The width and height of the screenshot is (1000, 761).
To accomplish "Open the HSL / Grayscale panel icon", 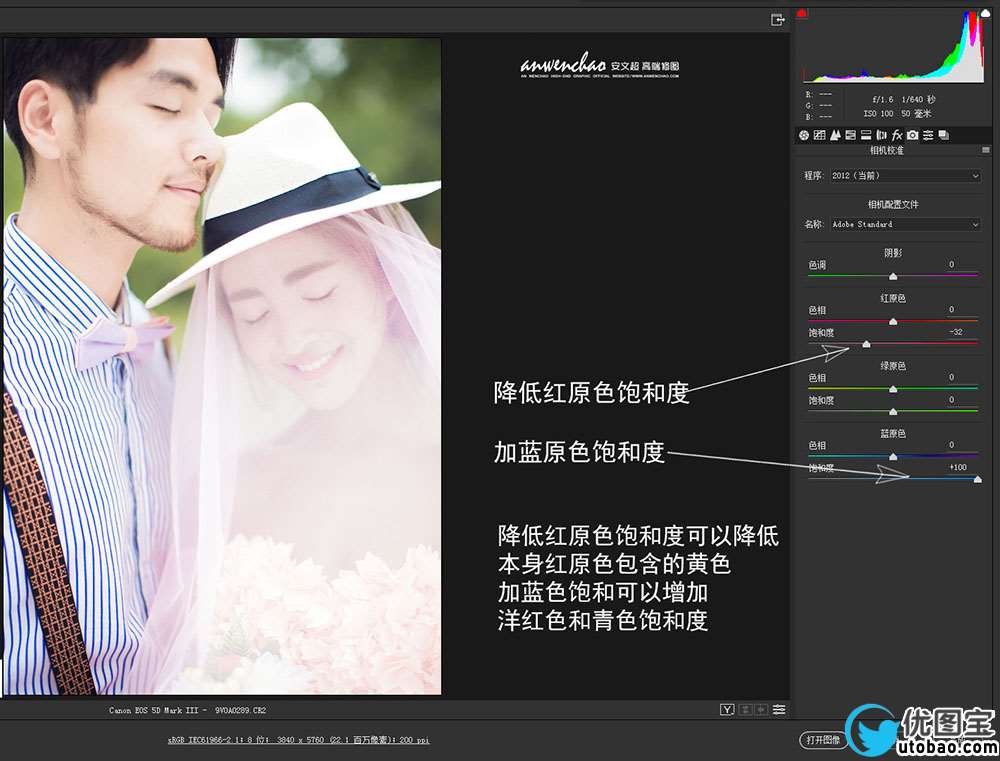I will pos(850,135).
